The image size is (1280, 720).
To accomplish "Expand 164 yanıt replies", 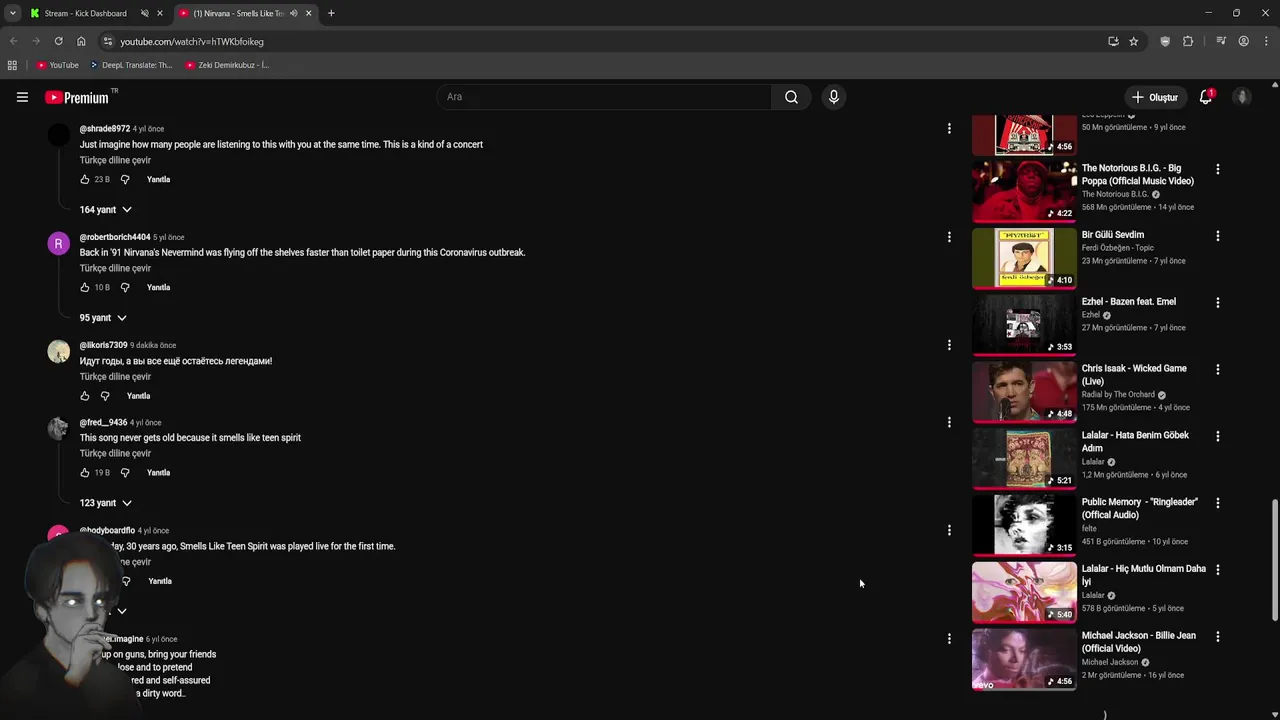I will tap(105, 210).
